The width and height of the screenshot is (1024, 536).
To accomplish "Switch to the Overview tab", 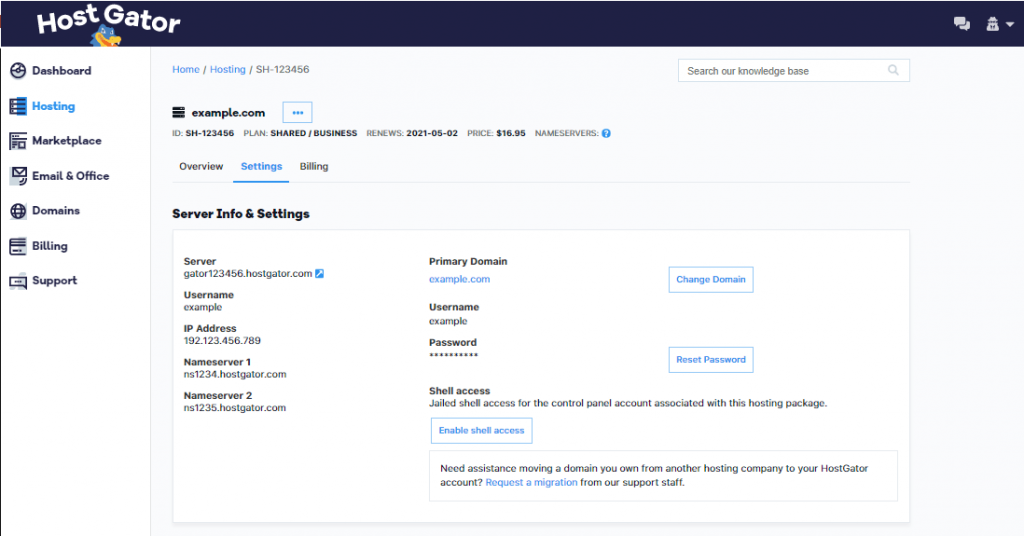I will tap(201, 166).
